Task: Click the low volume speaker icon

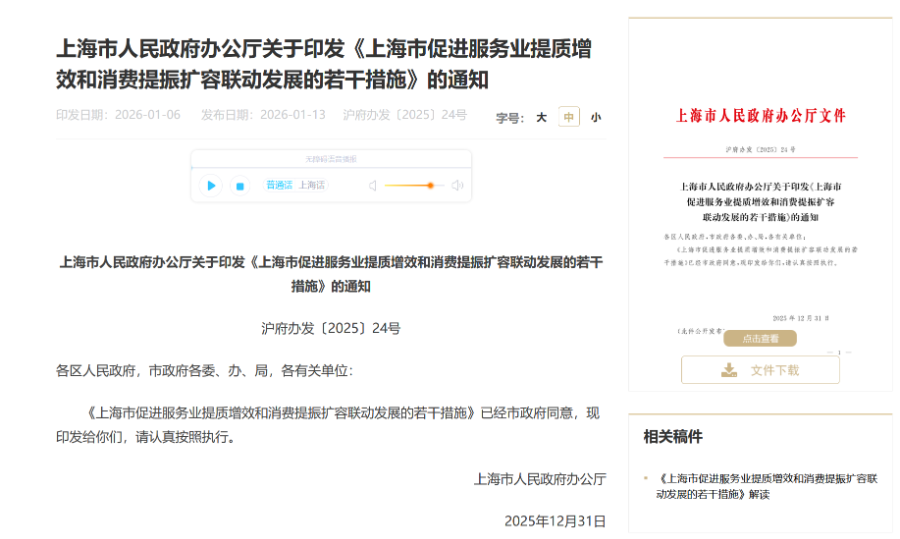Action: tap(372, 185)
